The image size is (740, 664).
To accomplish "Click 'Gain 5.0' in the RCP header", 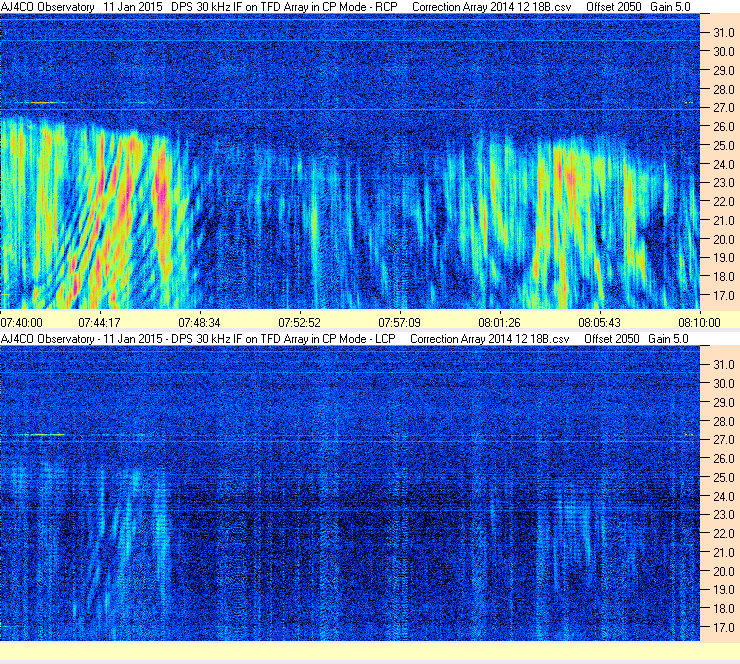I will (x=670, y=7).
